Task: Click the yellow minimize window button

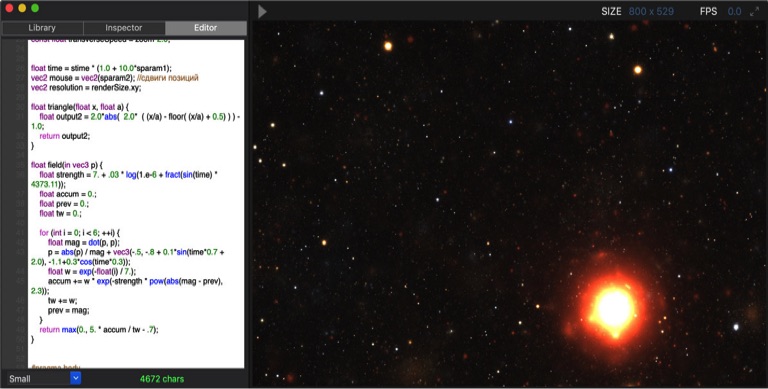Action: [x=22, y=8]
